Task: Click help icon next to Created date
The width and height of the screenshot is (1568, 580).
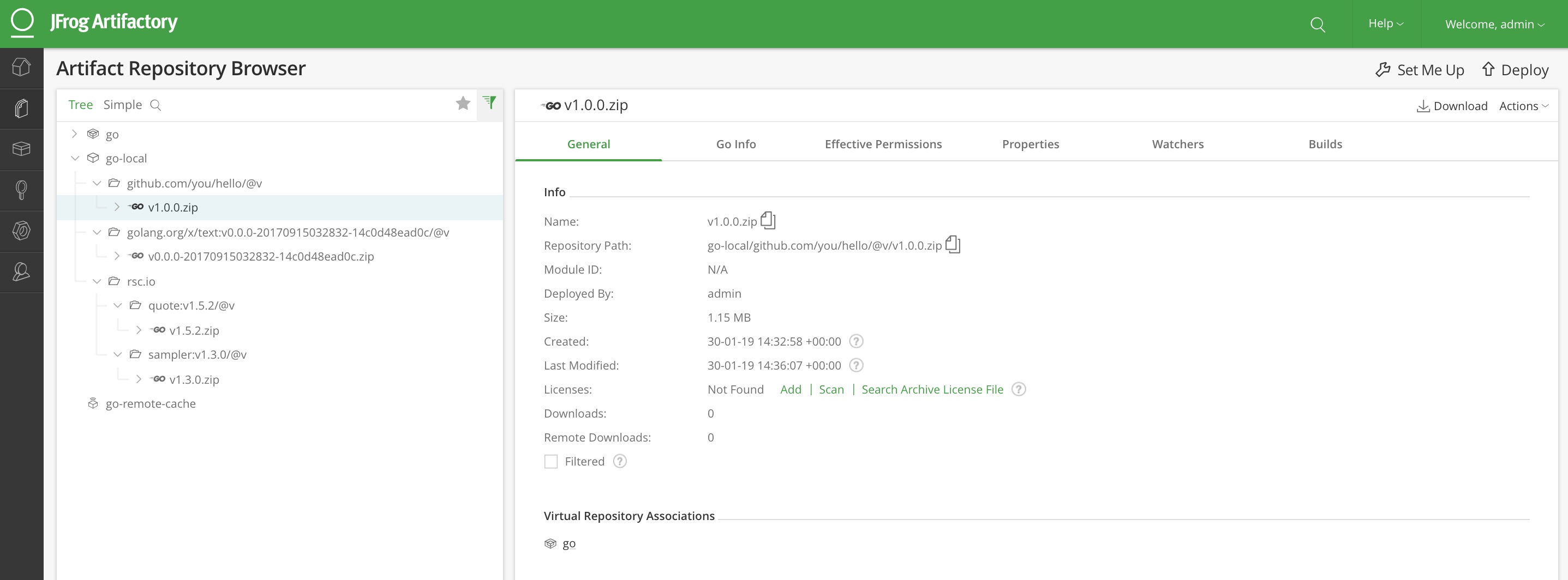Action: pyautogui.click(x=856, y=341)
